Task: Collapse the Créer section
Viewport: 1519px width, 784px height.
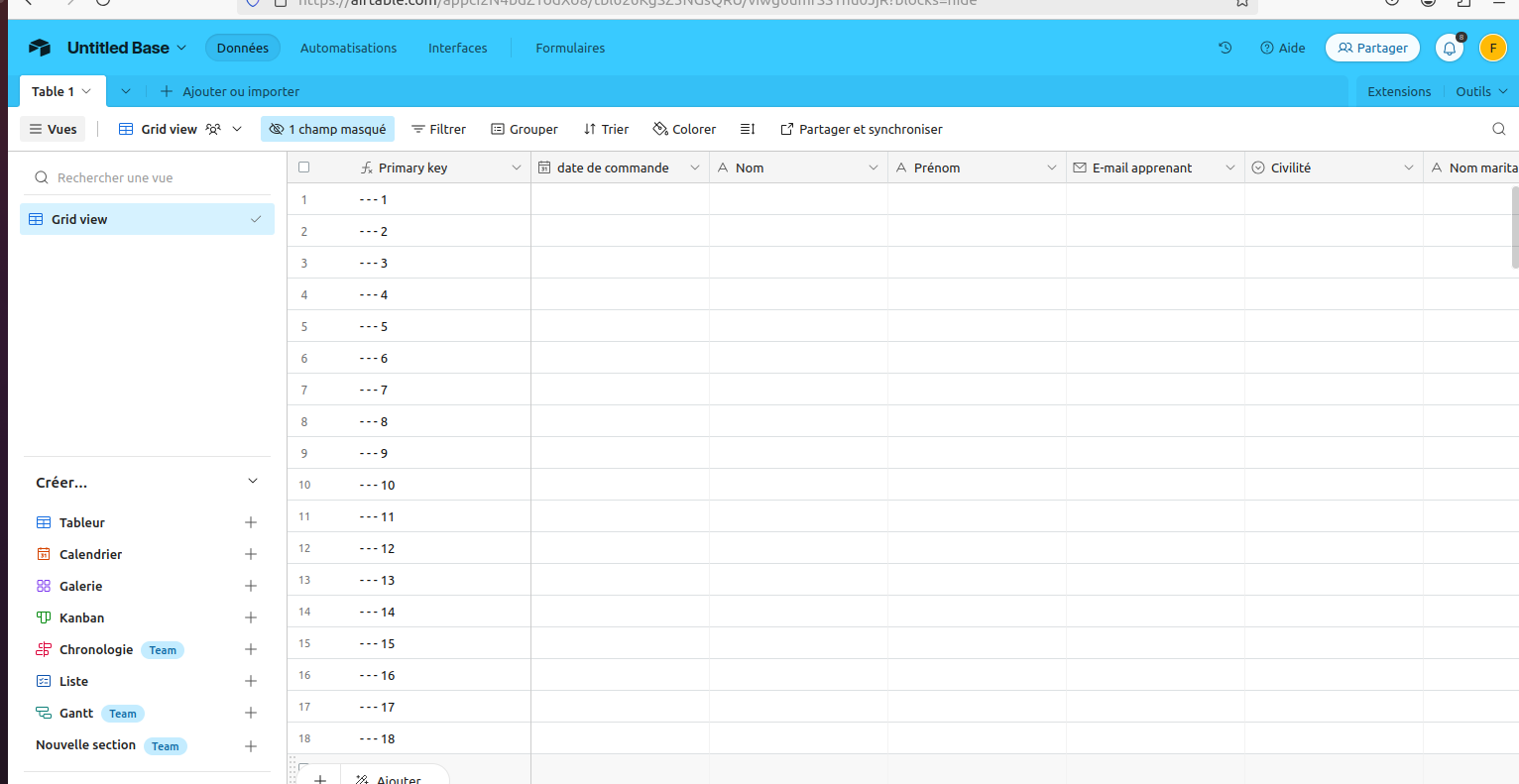Action: point(253,482)
